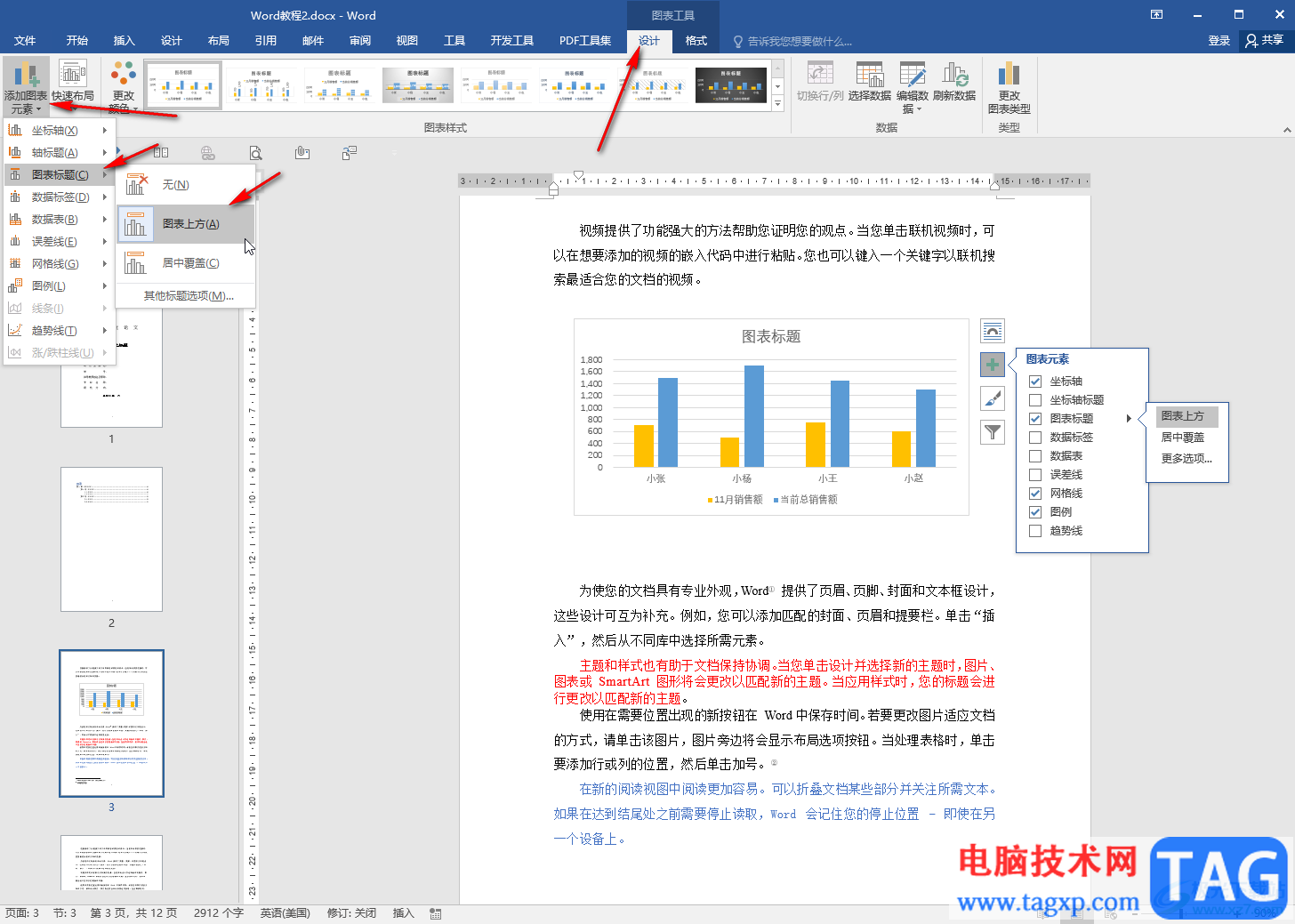Enable the 数据标签 checkbox

1035,438
